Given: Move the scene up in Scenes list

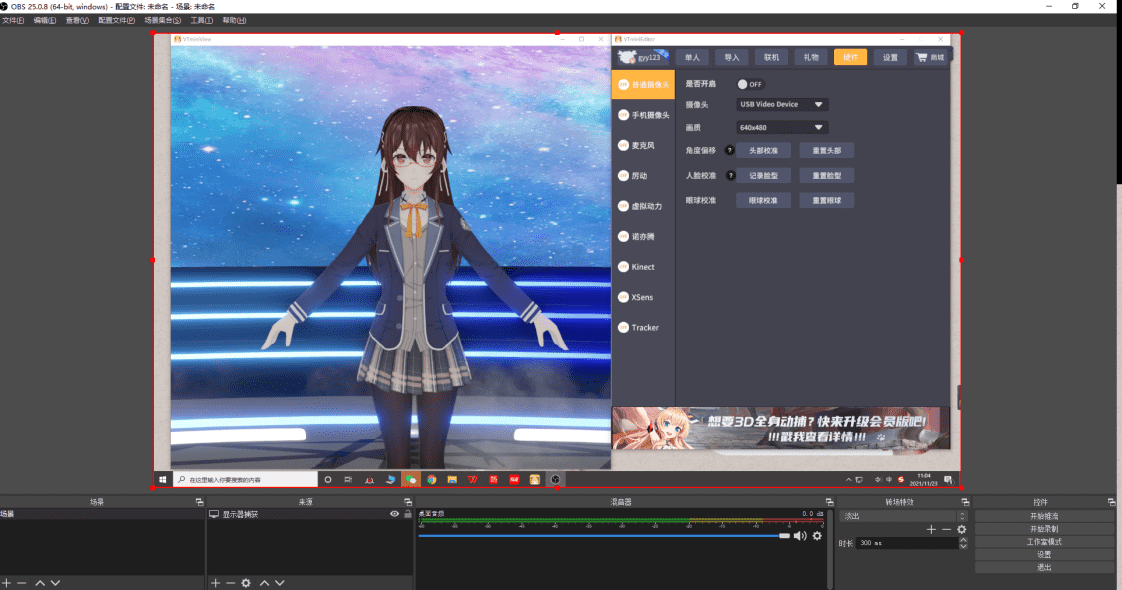Looking at the screenshot, I should click(x=40, y=584).
